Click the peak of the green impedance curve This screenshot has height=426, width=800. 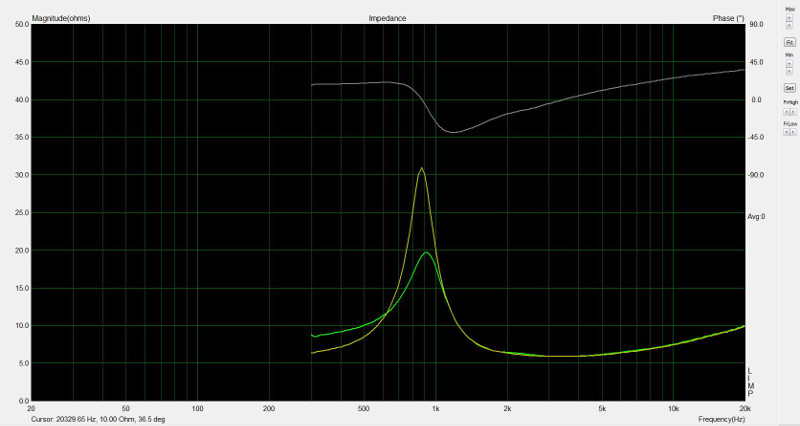point(427,252)
